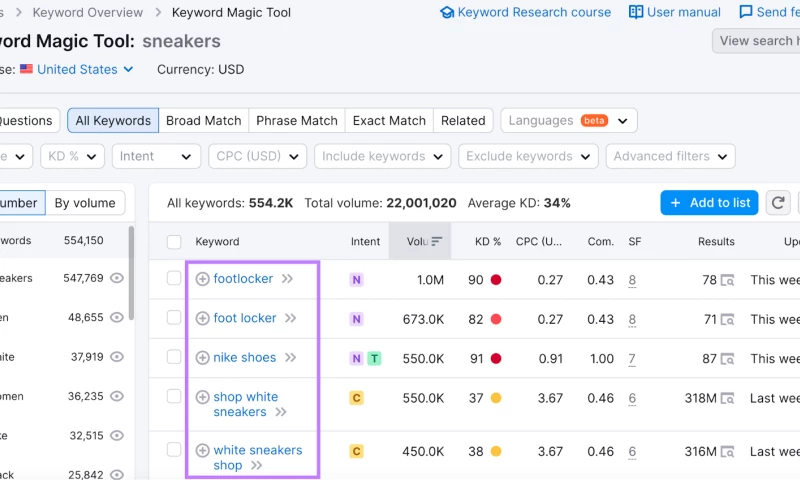Screen dimensions: 800x480
Task: Expand the CPC (USD) filter dropdown
Action: 258,156
